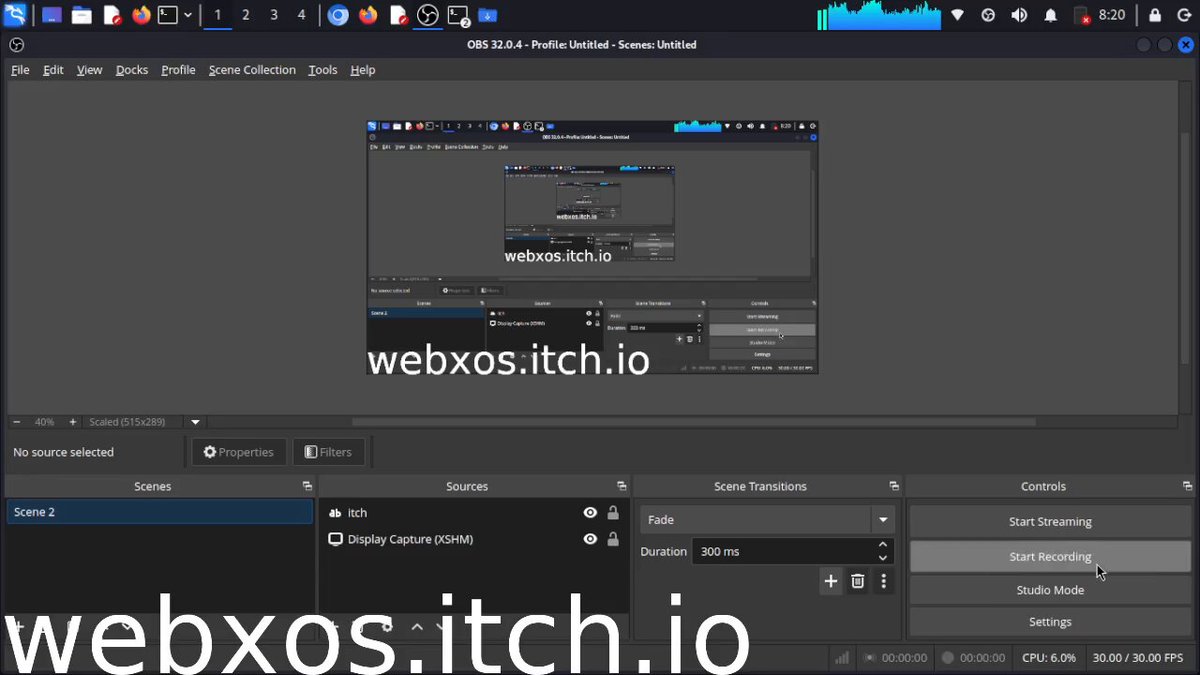Pop out the Scenes dock
1200x675 pixels.
(x=307, y=486)
